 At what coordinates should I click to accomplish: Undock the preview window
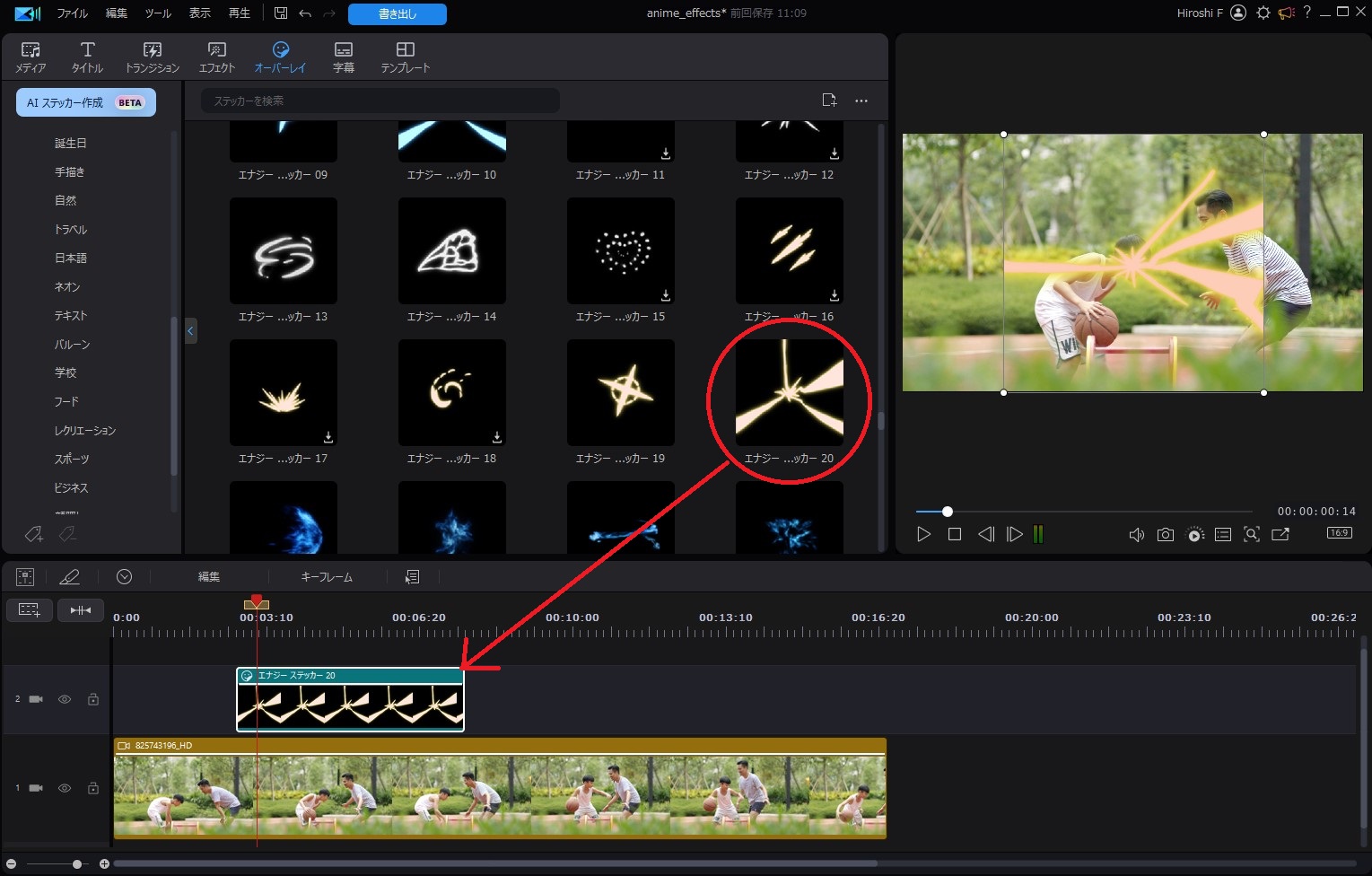coord(1280,535)
